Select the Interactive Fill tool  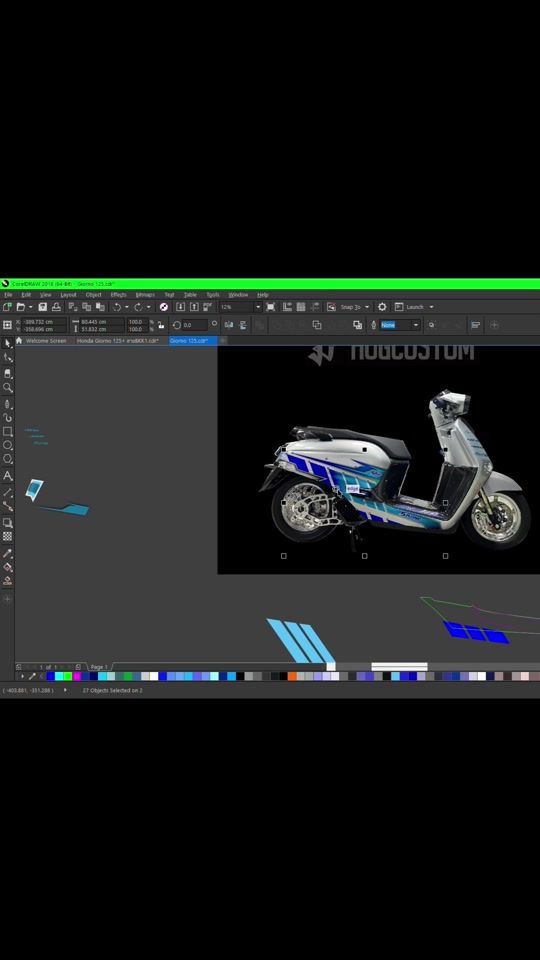pos(8,567)
